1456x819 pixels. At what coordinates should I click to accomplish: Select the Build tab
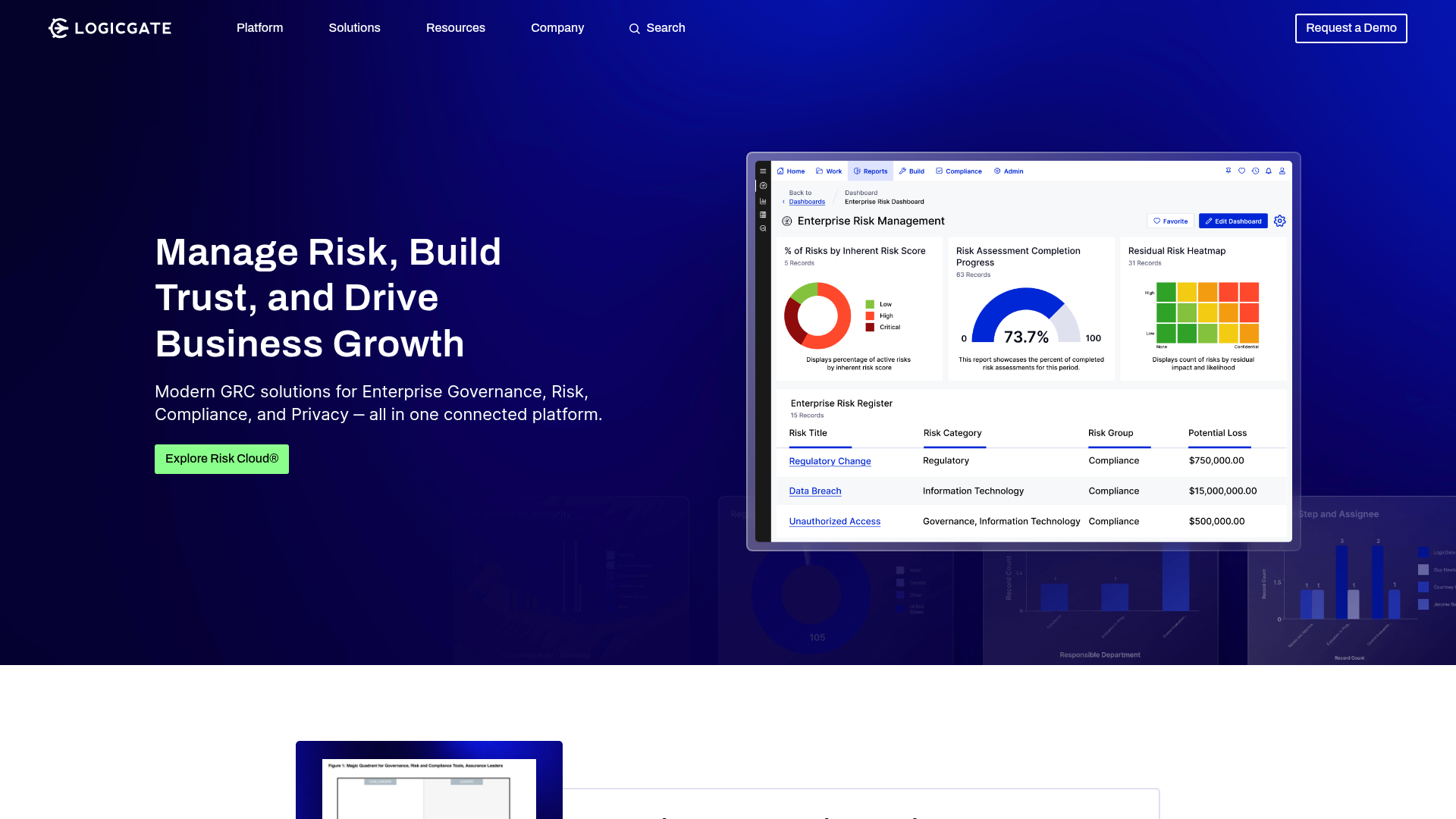pos(911,171)
